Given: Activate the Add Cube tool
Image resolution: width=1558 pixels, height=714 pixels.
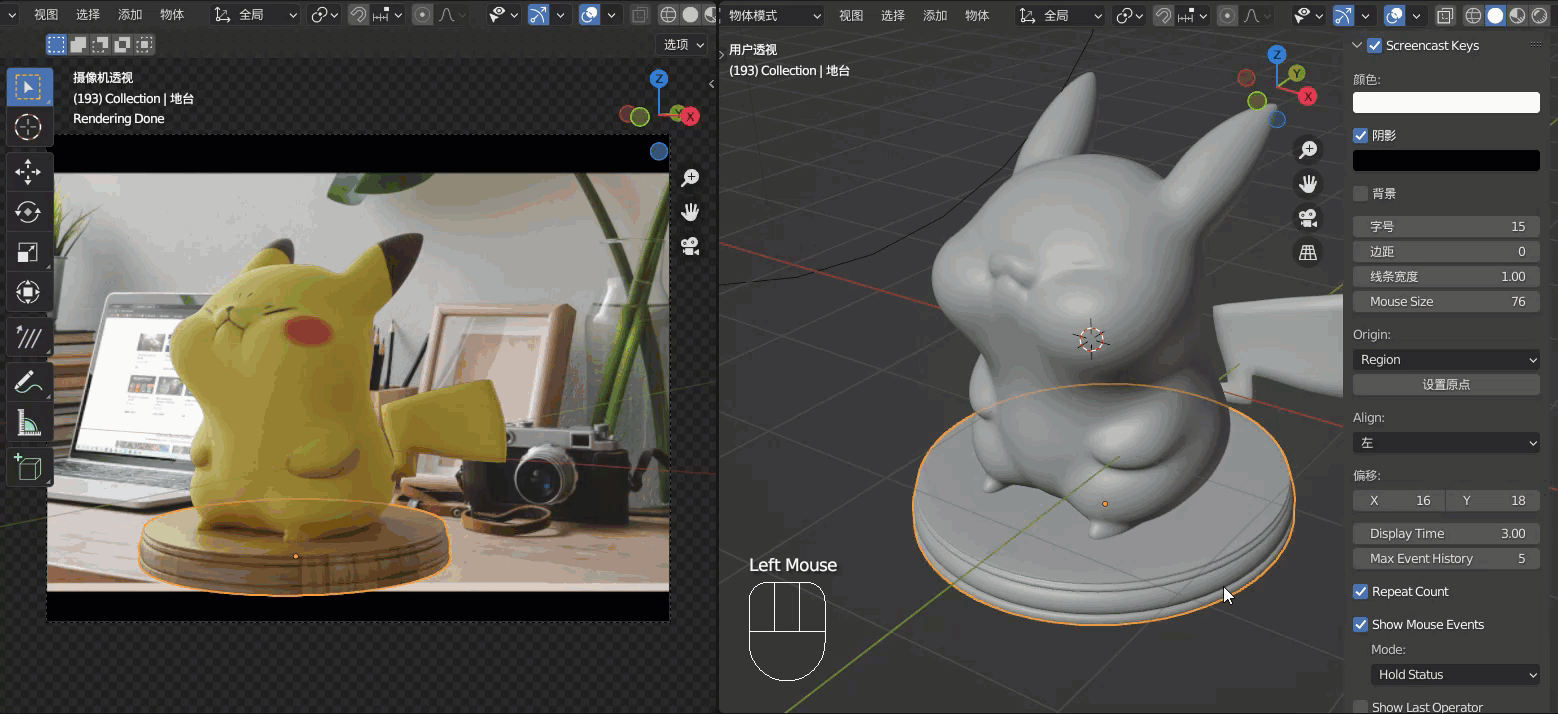Looking at the screenshot, I should (x=28, y=467).
